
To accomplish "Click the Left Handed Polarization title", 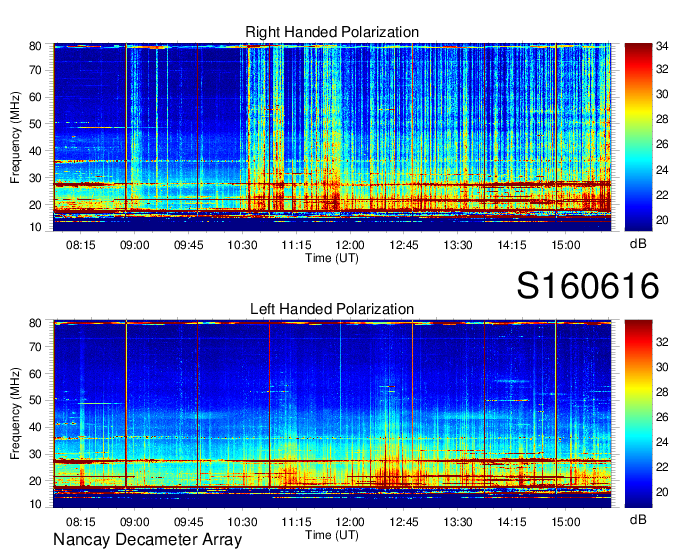I will coord(332,309).
